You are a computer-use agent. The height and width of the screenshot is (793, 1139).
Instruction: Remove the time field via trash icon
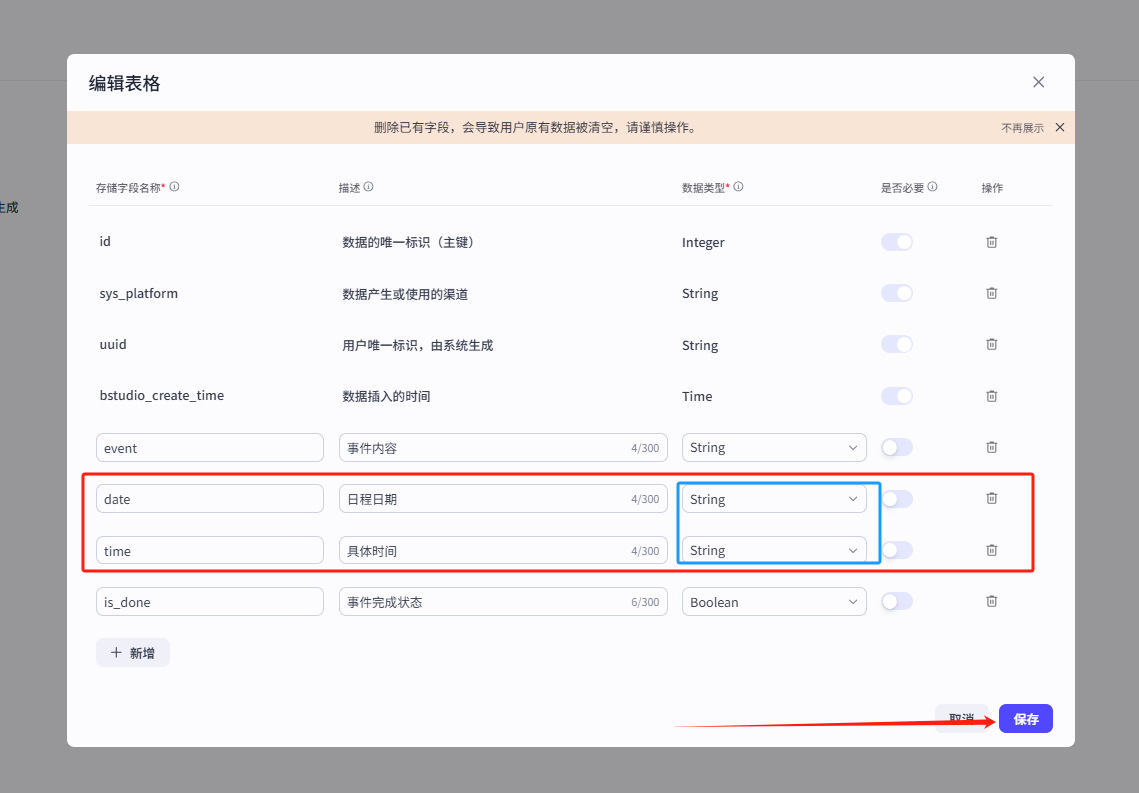pyautogui.click(x=991, y=550)
